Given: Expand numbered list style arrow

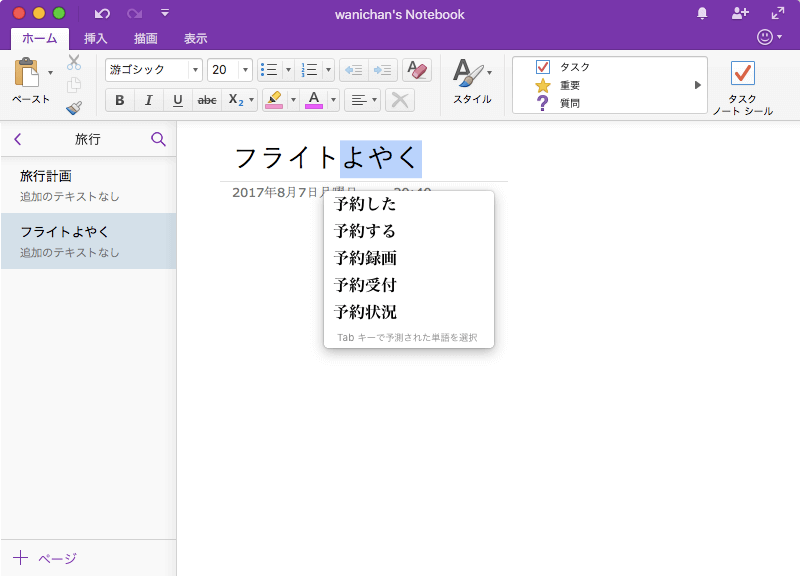Looking at the screenshot, I should tap(329, 70).
